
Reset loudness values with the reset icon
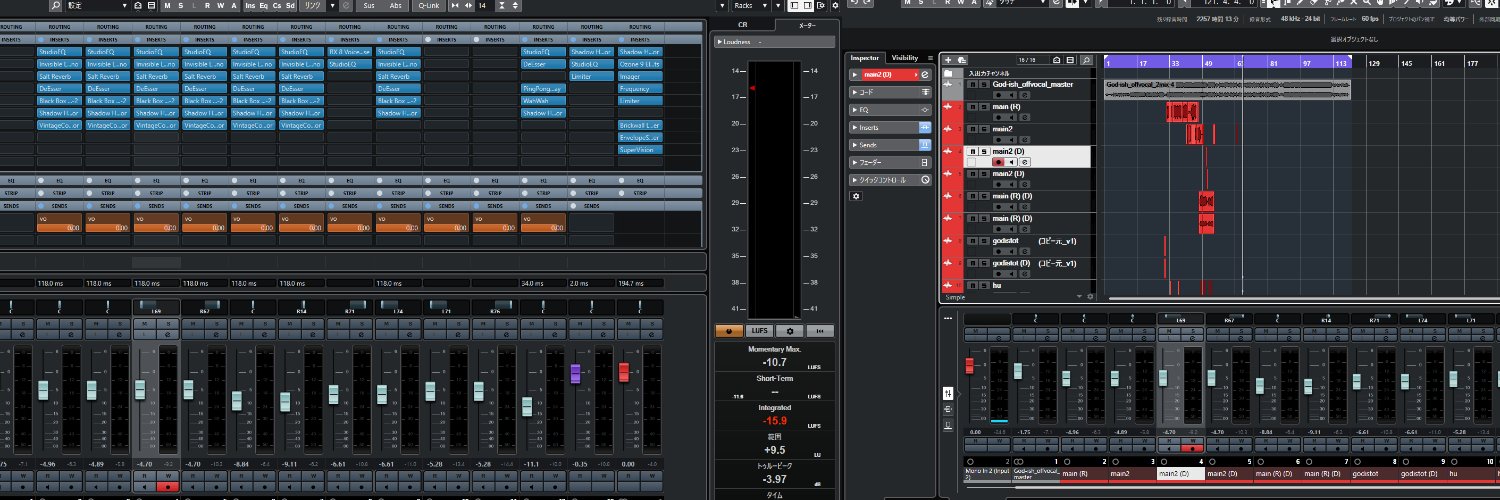pos(820,330)
